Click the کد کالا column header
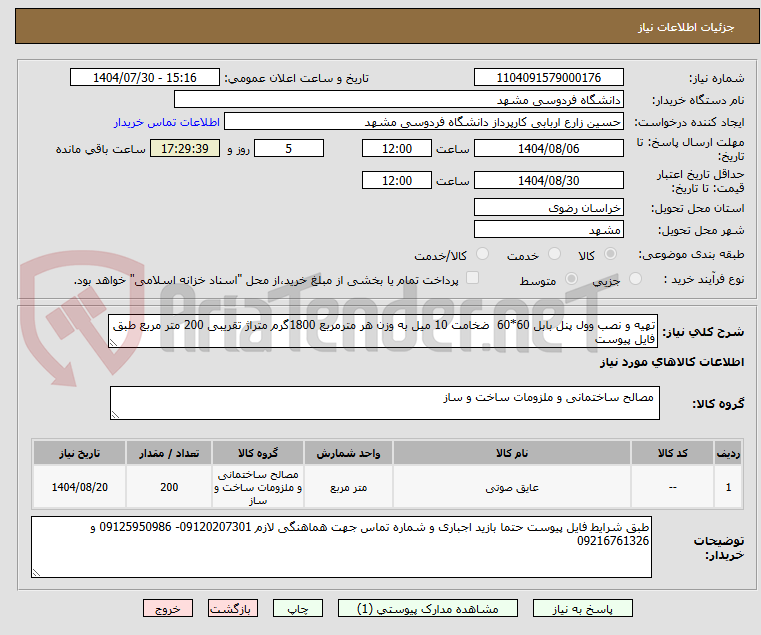 coord(672,453)
